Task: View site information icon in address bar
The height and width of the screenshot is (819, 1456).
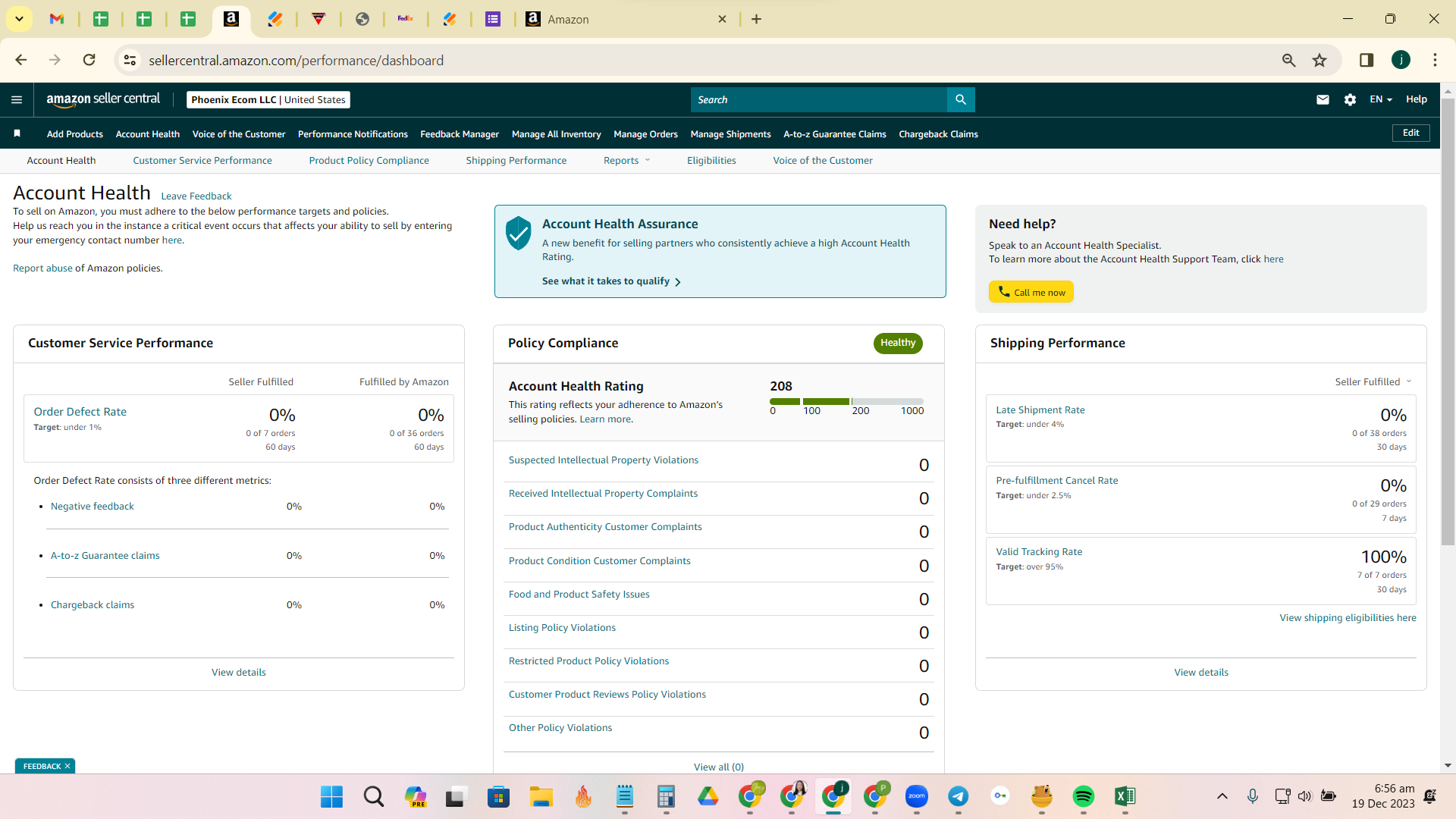Action: tap(130, 60)
